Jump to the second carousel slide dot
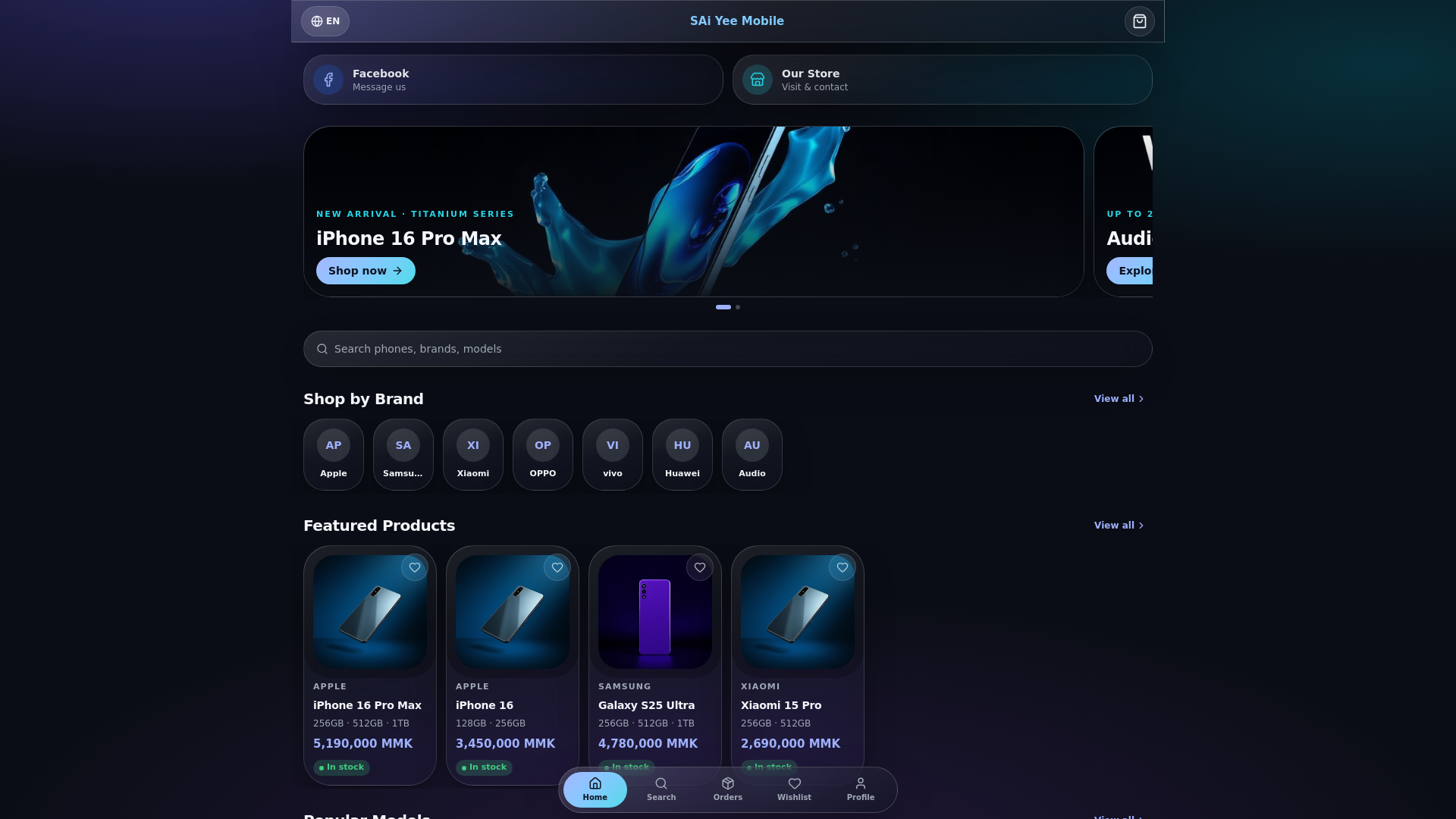This screenshot has width=1456, height=819. click(738, 307)
